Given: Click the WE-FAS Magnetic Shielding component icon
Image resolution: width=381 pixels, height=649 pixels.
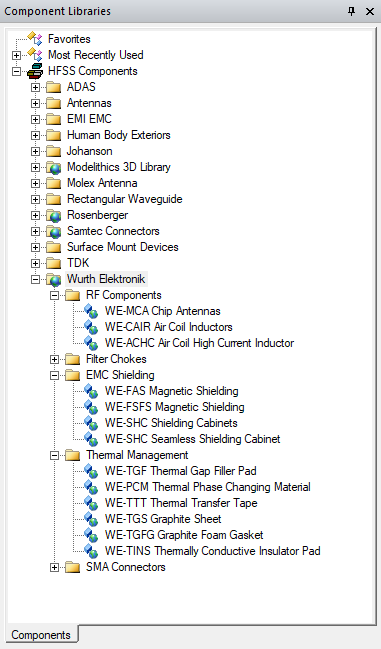Looking at the screenshot, I should point(91,392).
